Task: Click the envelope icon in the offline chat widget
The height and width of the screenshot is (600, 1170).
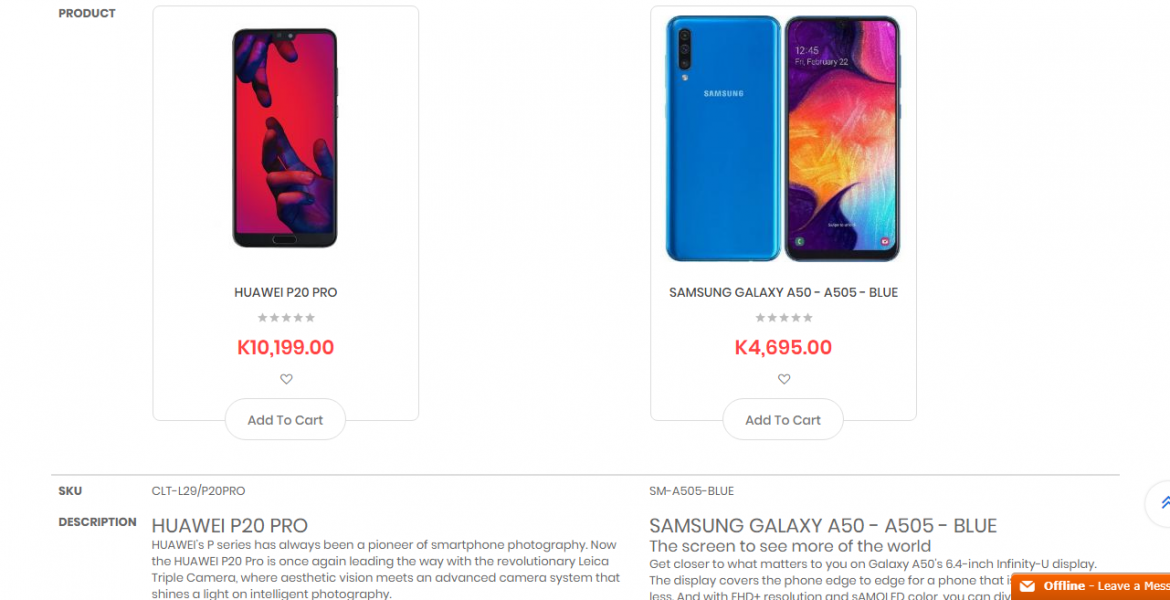Action: coord(1027,586)
